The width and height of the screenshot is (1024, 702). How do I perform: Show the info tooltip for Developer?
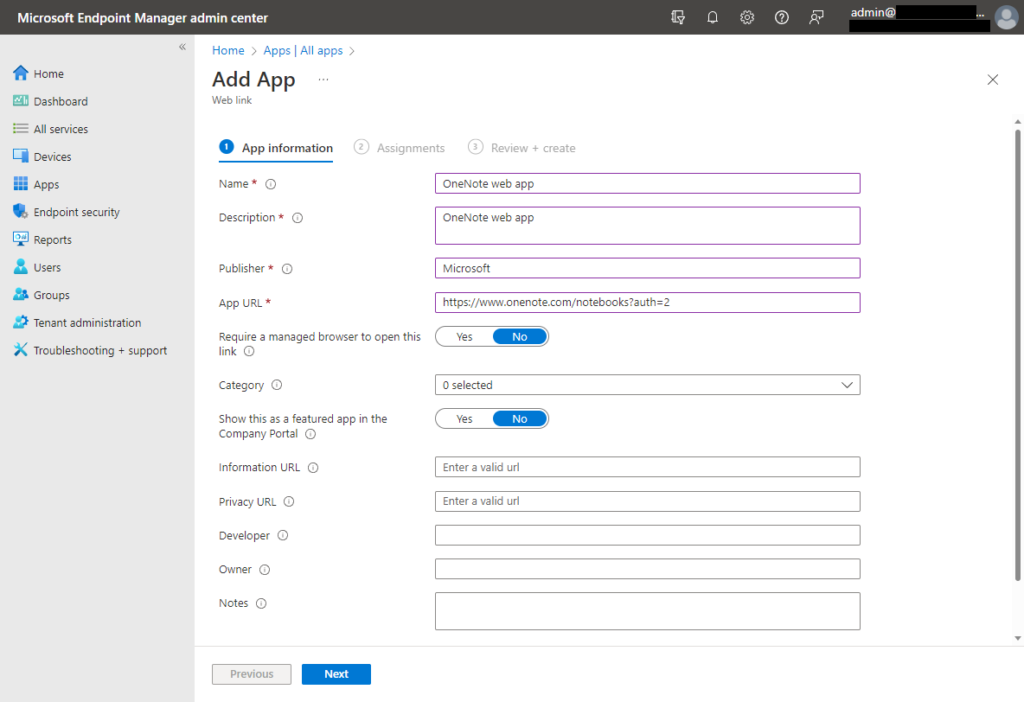283,535
